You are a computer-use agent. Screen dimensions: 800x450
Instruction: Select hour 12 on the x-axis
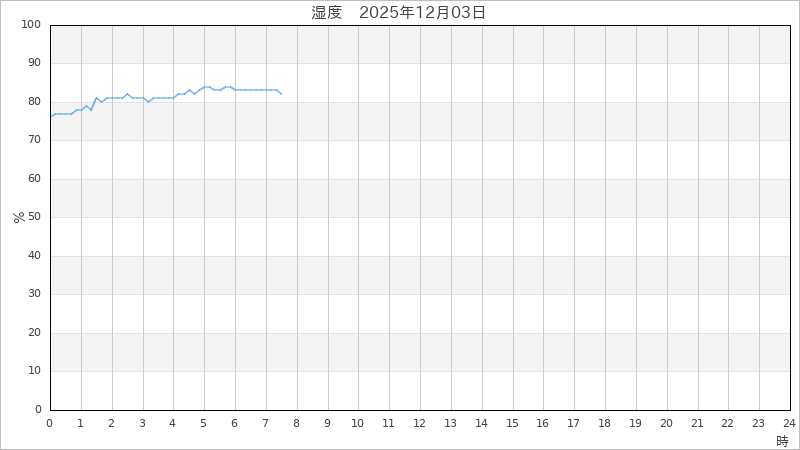419,423
